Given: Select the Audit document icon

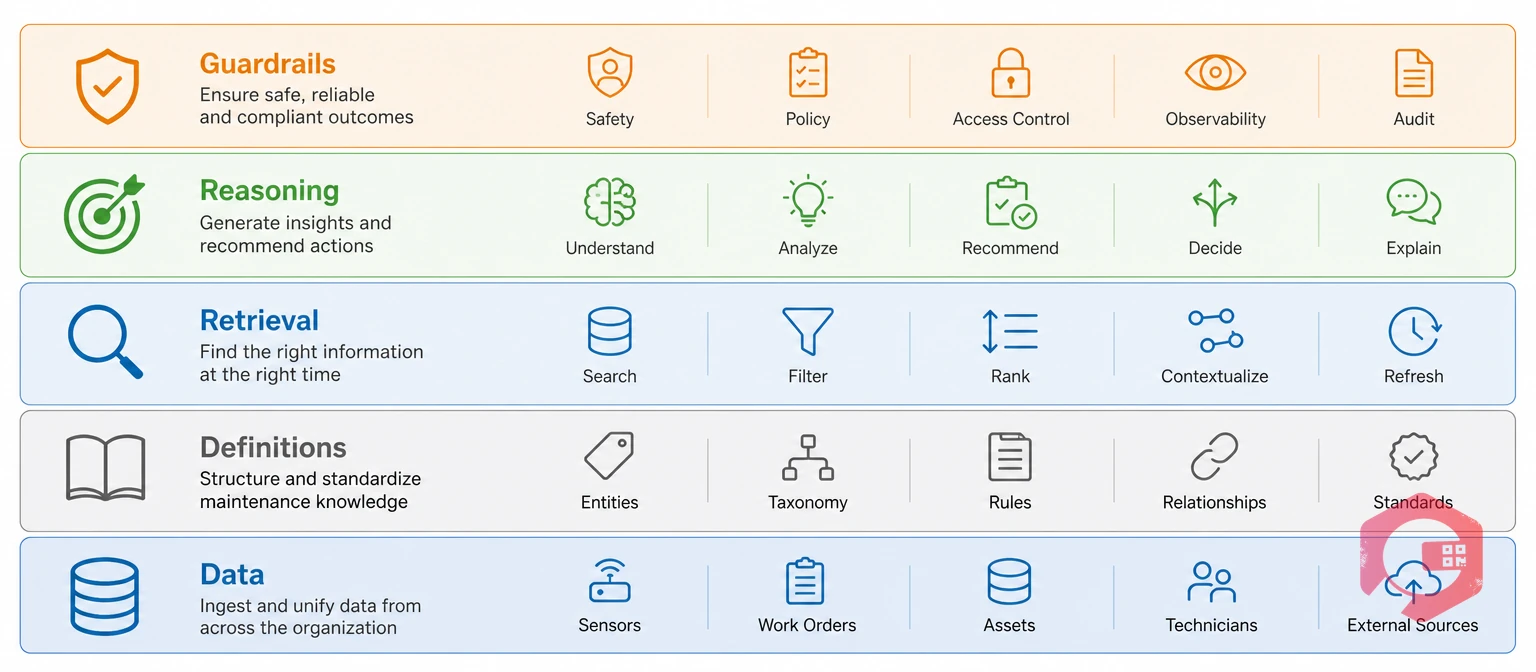Looking at the screenshot, I should coord(1413,73).
